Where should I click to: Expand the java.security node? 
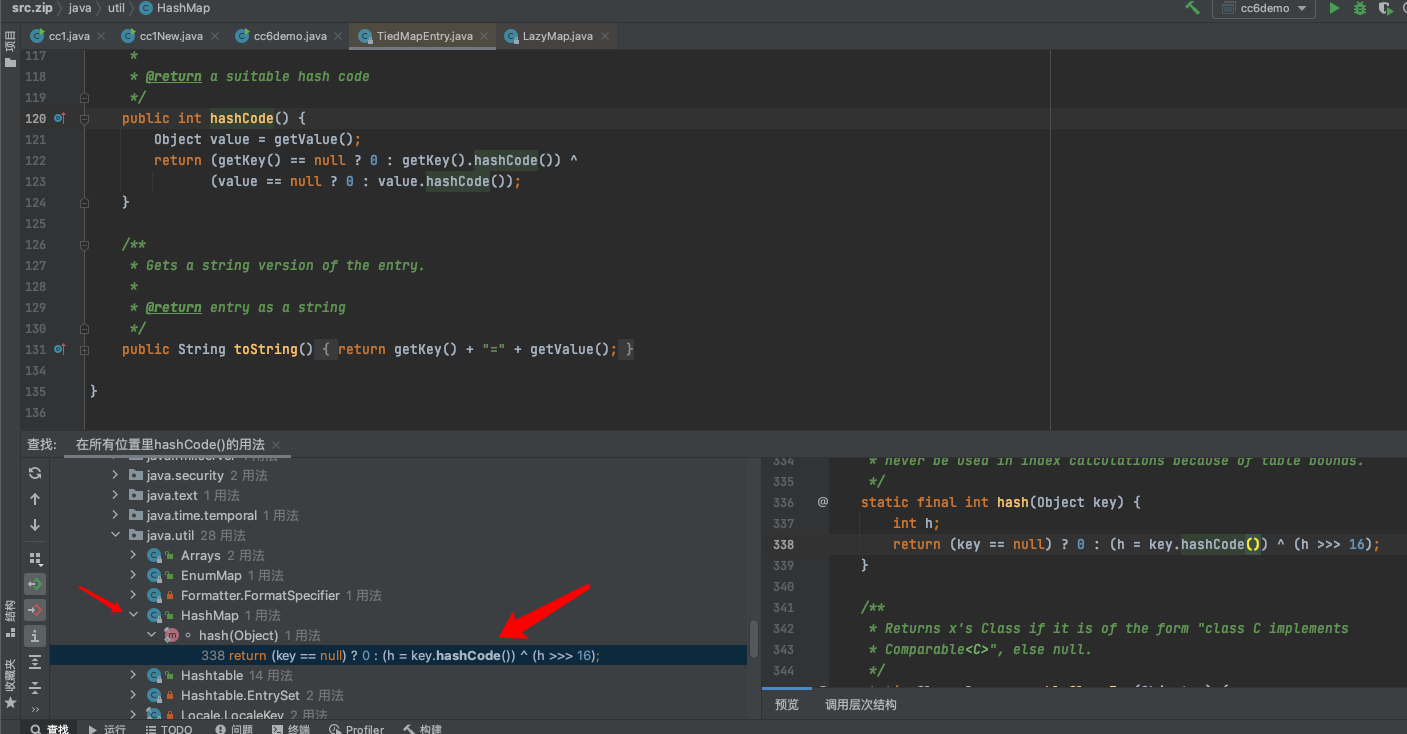(x=116, y=475)
